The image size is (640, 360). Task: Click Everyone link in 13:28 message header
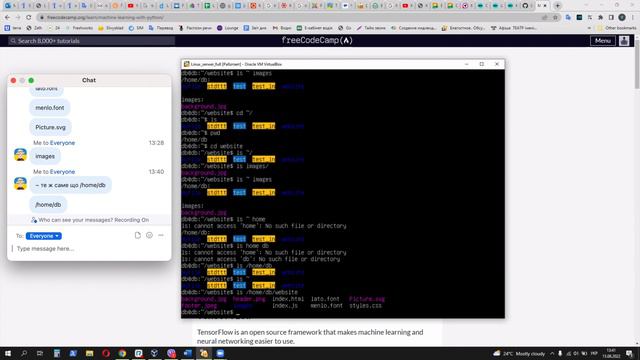pyautogui.click(x=62, y=143)
